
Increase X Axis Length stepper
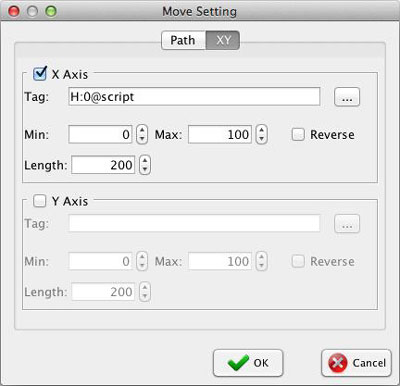[x=145, y=161]
